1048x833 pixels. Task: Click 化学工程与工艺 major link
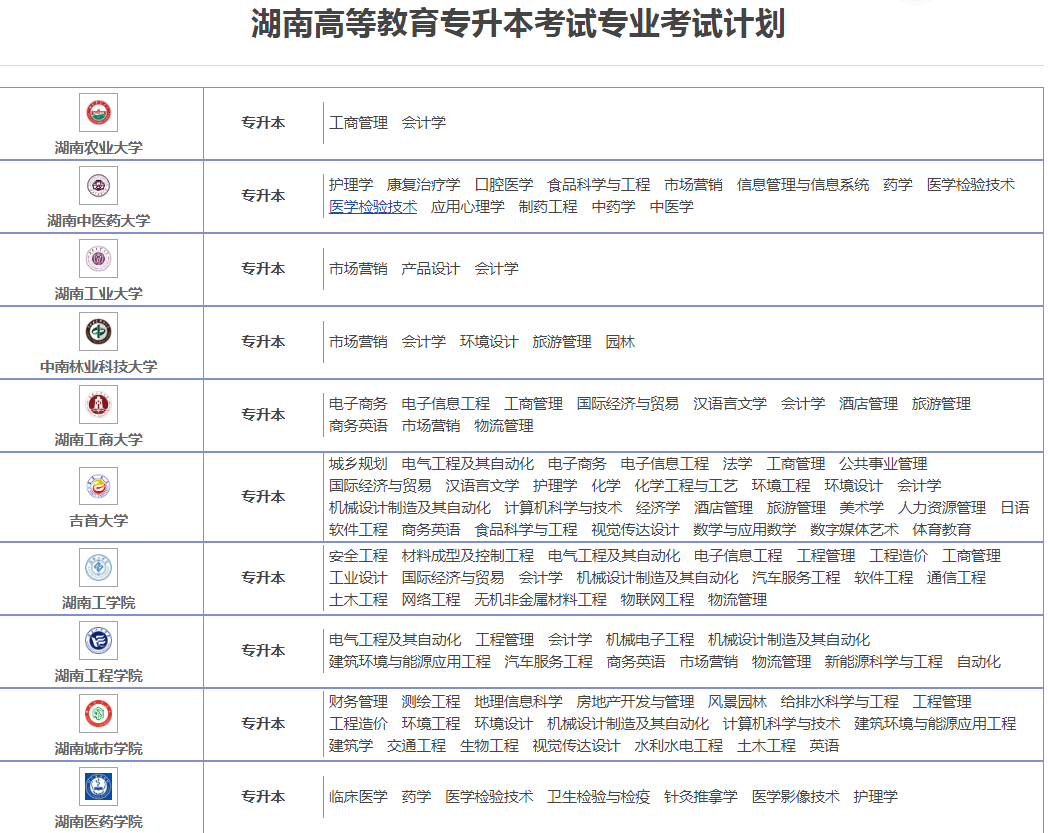coord(686,487)
